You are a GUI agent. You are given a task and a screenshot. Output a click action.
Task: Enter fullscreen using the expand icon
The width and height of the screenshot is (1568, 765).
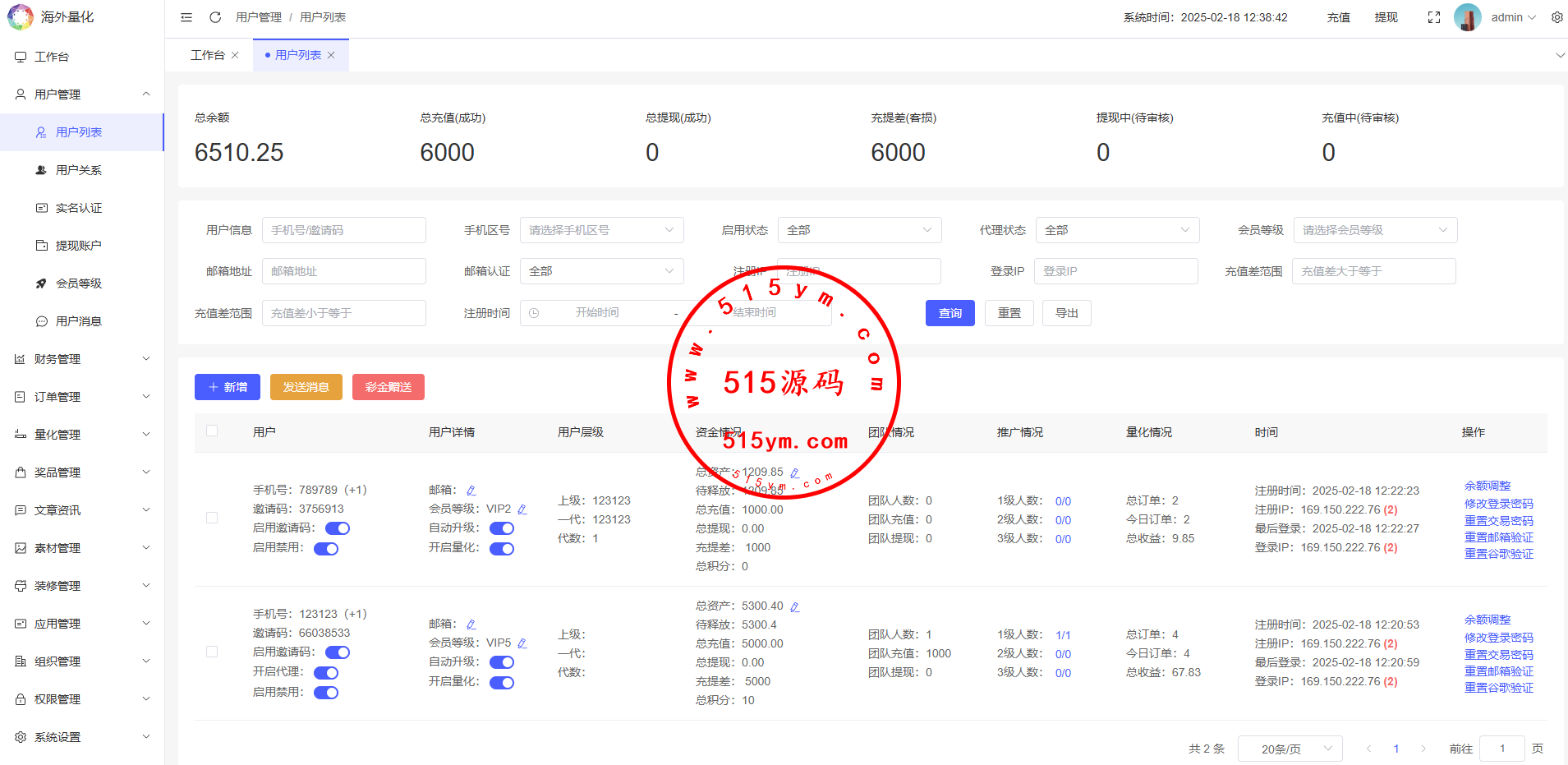(x=1434, y=17)
